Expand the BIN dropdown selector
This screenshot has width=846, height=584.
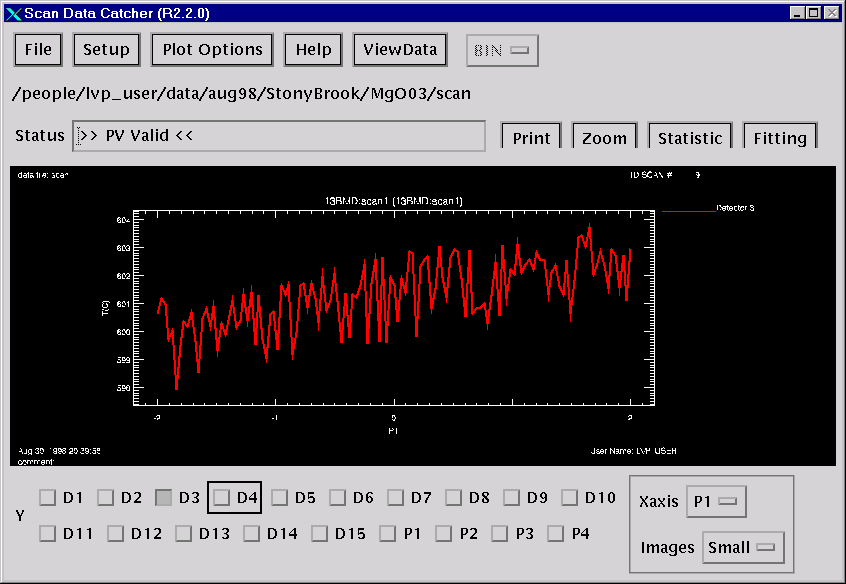tap(502, 50)
